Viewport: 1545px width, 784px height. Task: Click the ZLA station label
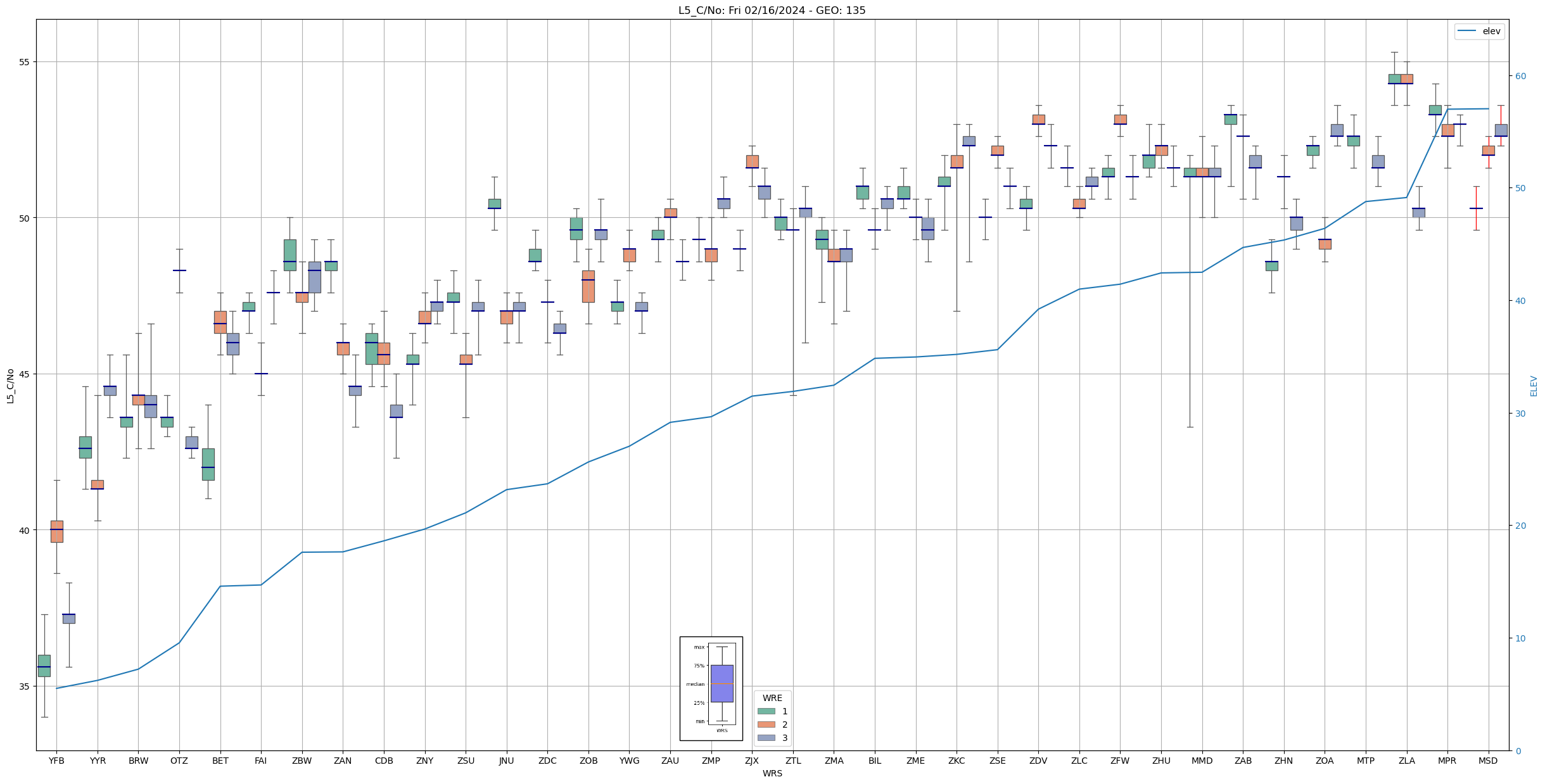[x=1406, y=761]
